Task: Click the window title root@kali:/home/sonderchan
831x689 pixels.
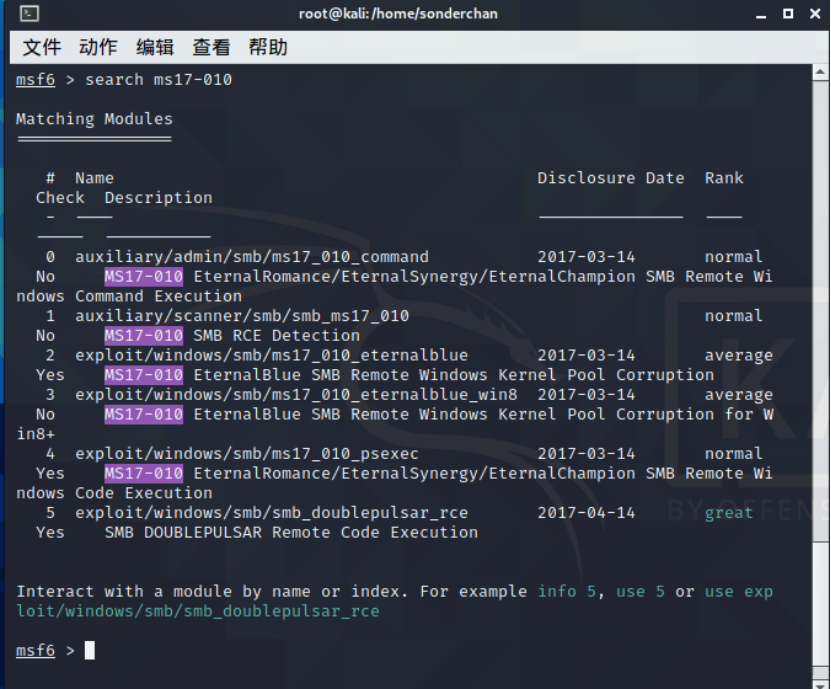Action: pos(398,14)
